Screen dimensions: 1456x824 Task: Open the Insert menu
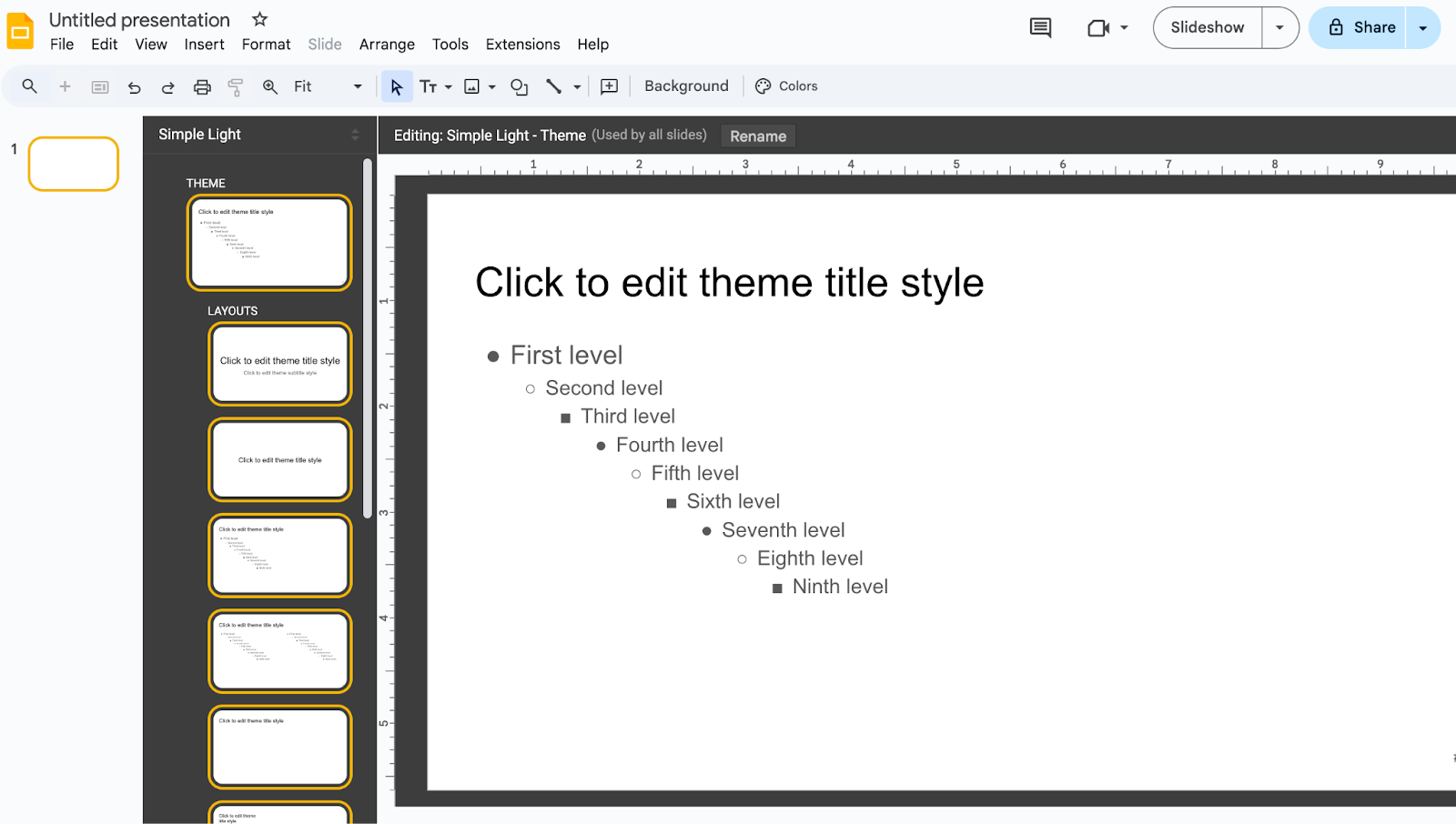204,44
